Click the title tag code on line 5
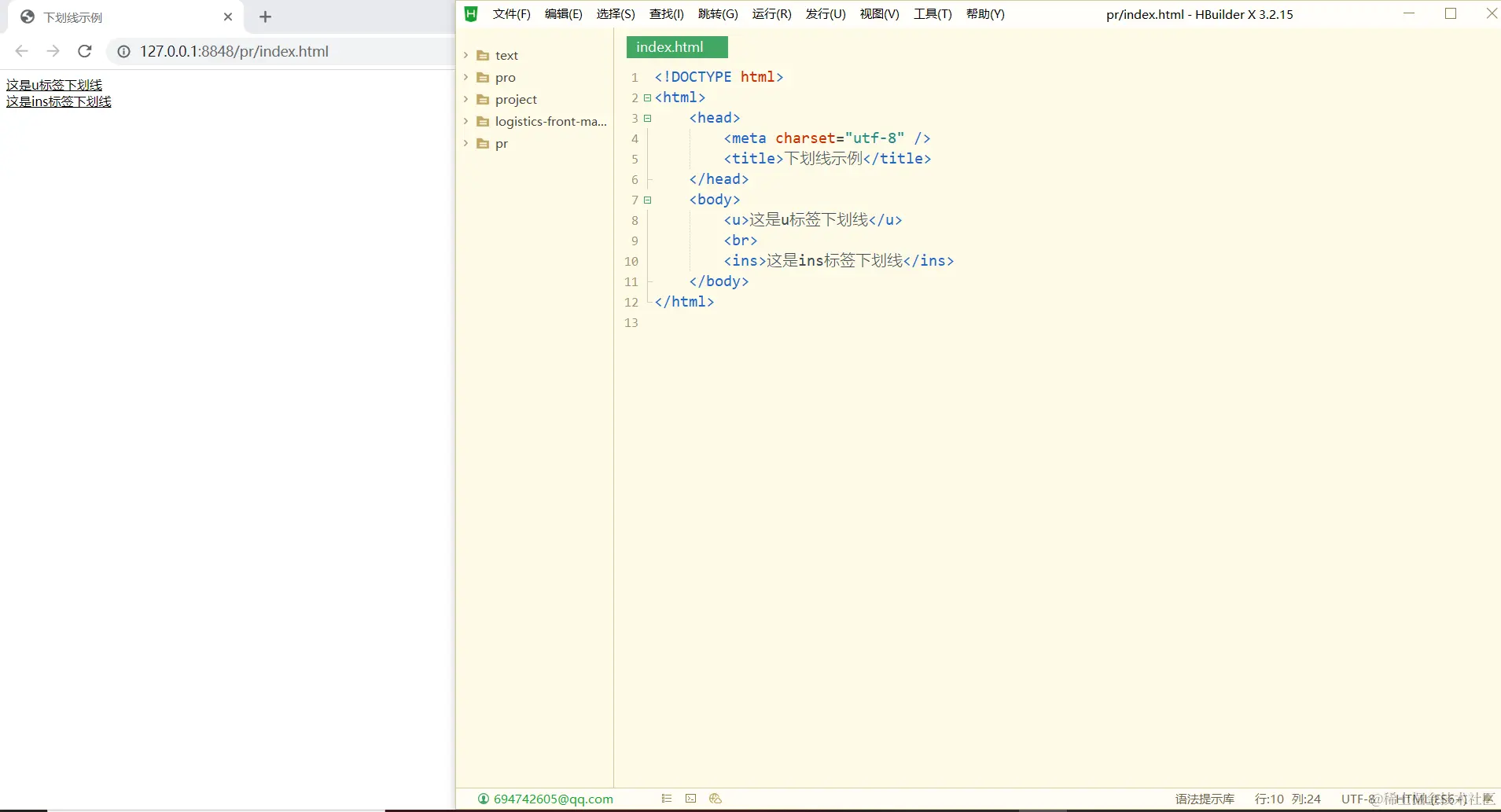Image resolution: width=1501 pixels, height=812 pixels. [827, 159]
